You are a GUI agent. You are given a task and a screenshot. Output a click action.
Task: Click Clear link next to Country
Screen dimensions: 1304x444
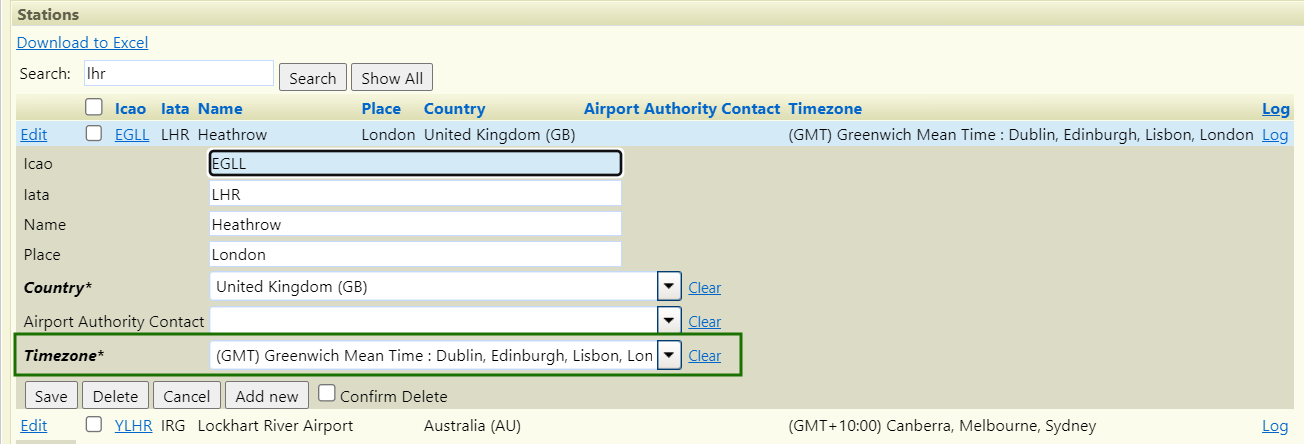pos(704,287)
